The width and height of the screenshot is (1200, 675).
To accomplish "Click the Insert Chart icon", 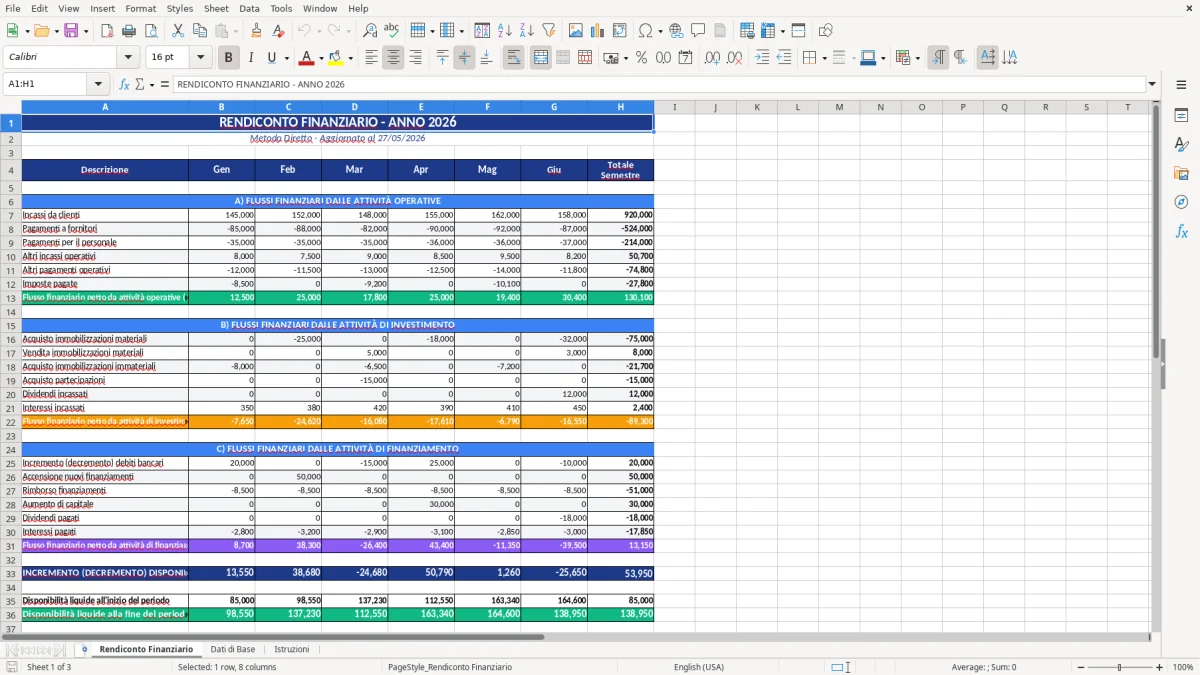I will coord(597,31).
